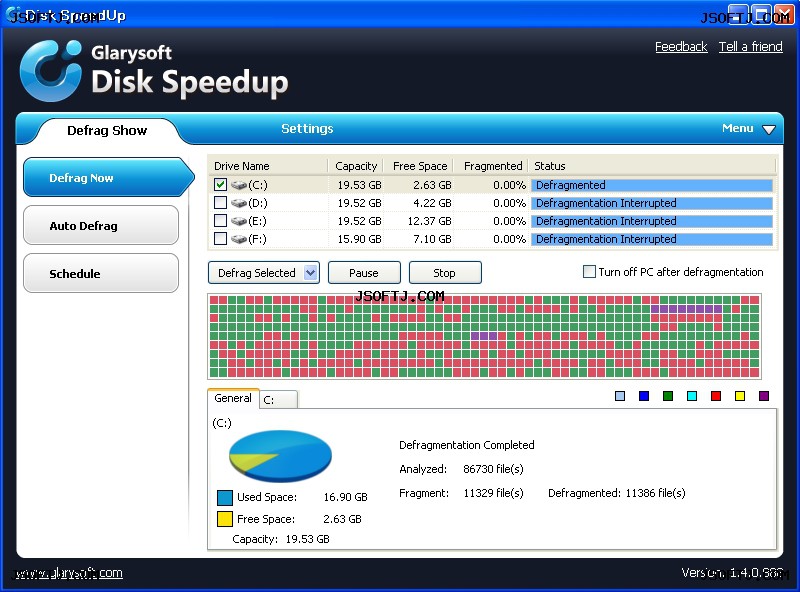
Task: Click the Glarysoft Disk Speedup logo icon
Action: click(51, 70)
